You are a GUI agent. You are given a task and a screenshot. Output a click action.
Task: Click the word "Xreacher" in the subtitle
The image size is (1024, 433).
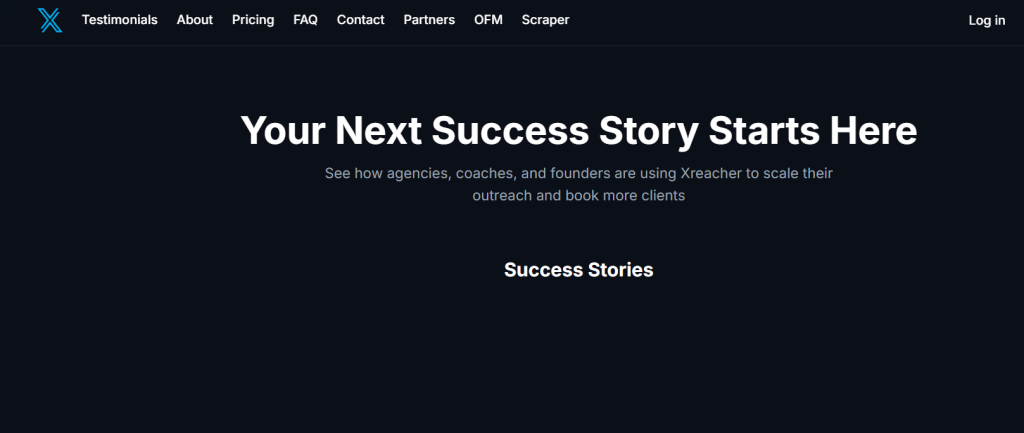(711, 173)
